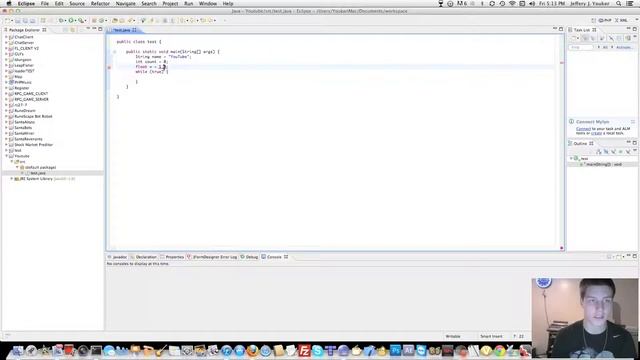Click the Wi-Fi status icon in the menu bar
640x360 pixels.
pos(512,3)
